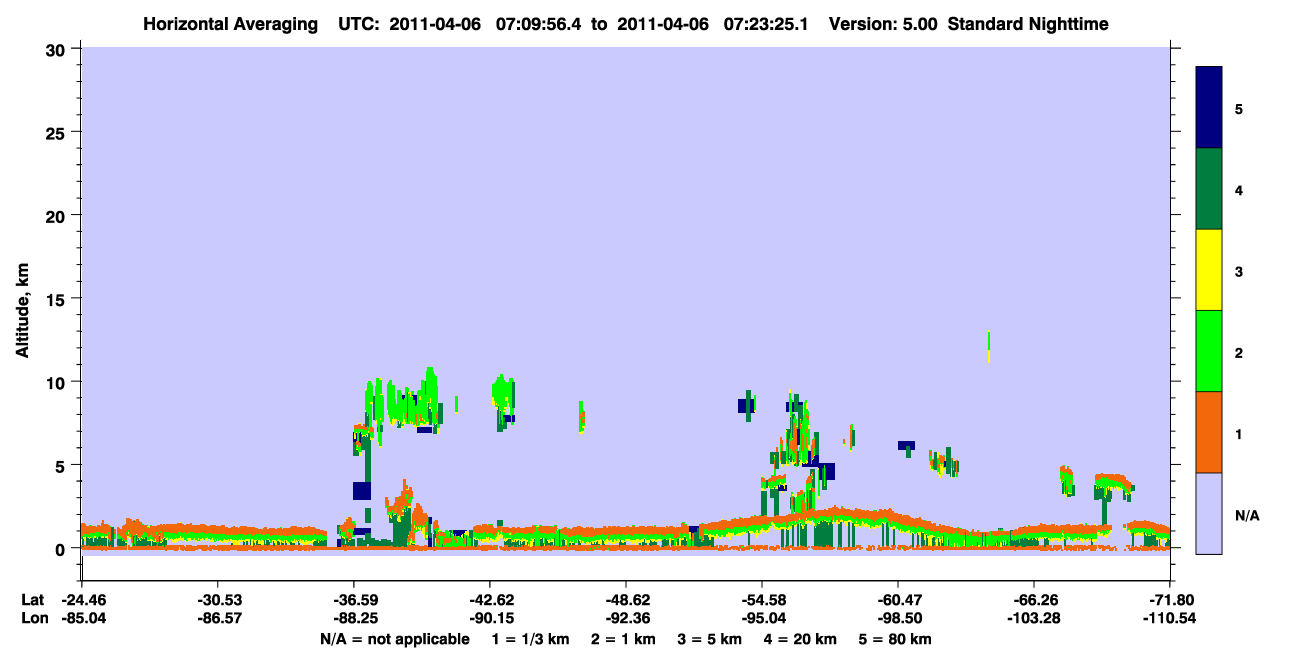Image resolution: width=1300 pixels, height=667 pixels.
Task: Click the colorbar number label 3
Action: [1239, 271]
